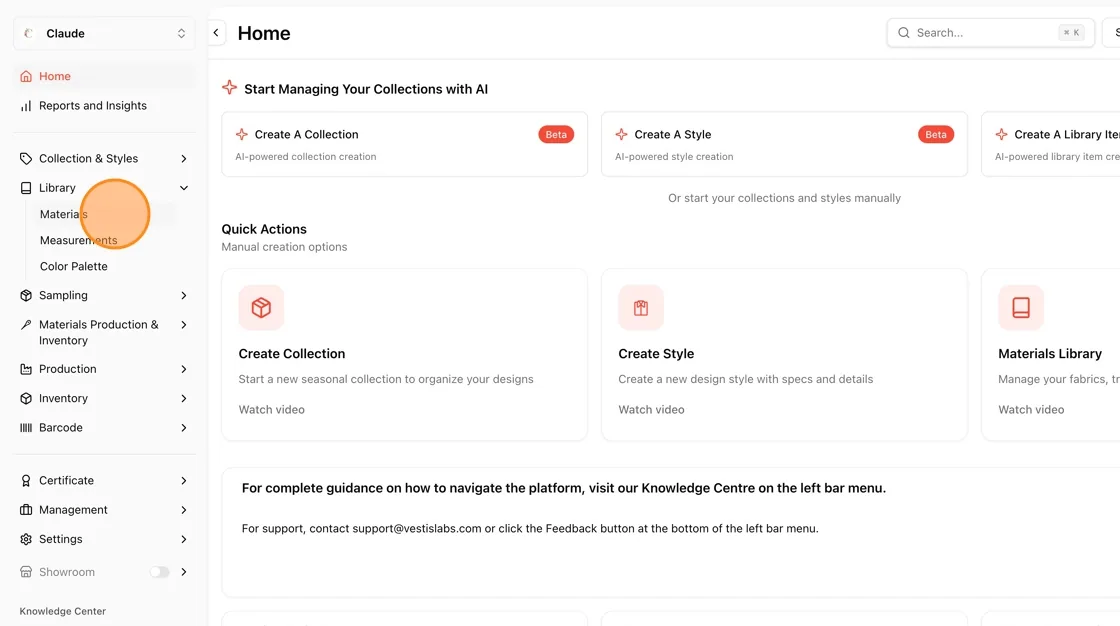This screenshot has width=1120, height=626.
Task: Click the magnifier icon in the search box
Action: [904, 33]
